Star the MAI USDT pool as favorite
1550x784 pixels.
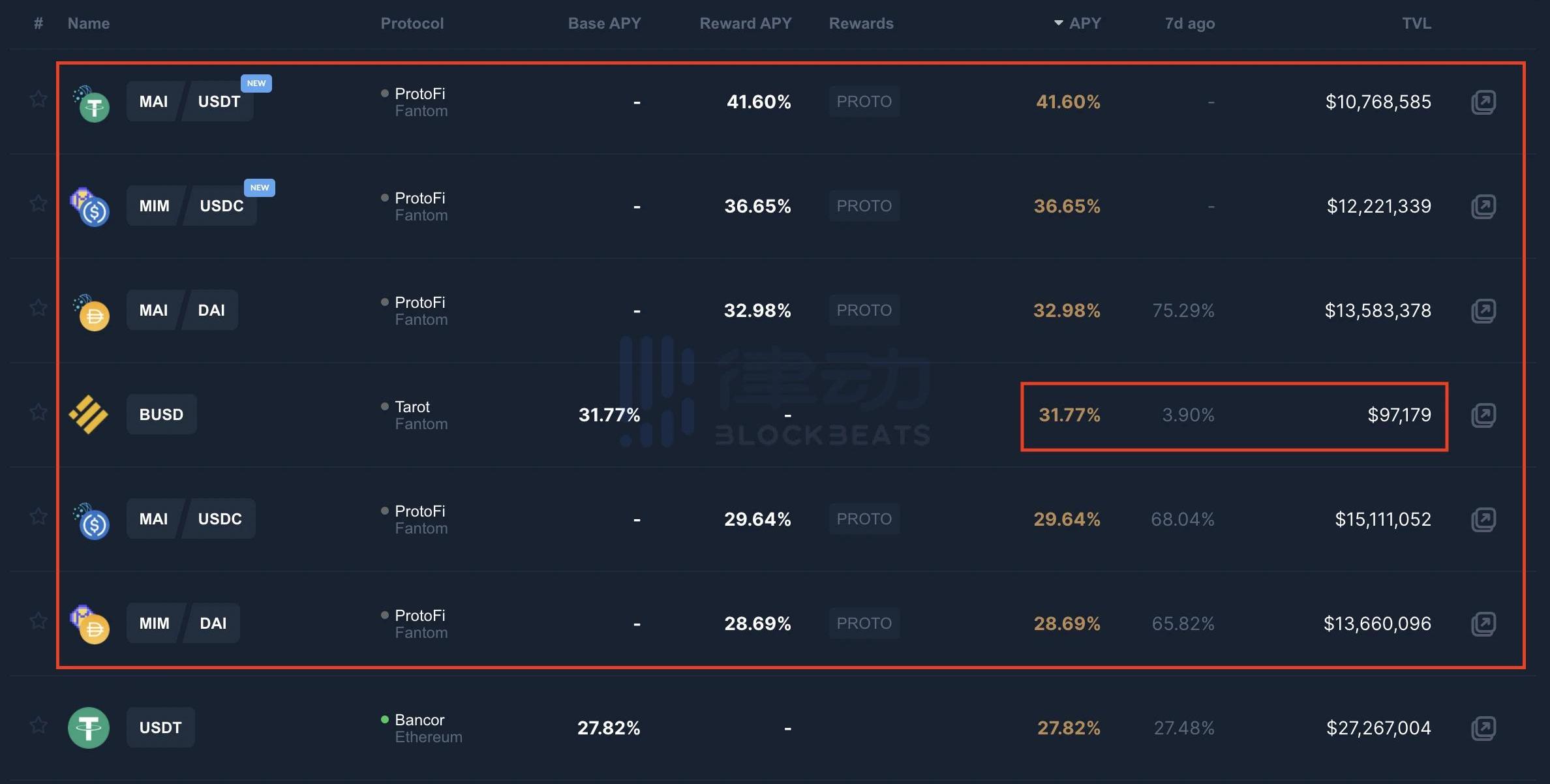point(38,100)
